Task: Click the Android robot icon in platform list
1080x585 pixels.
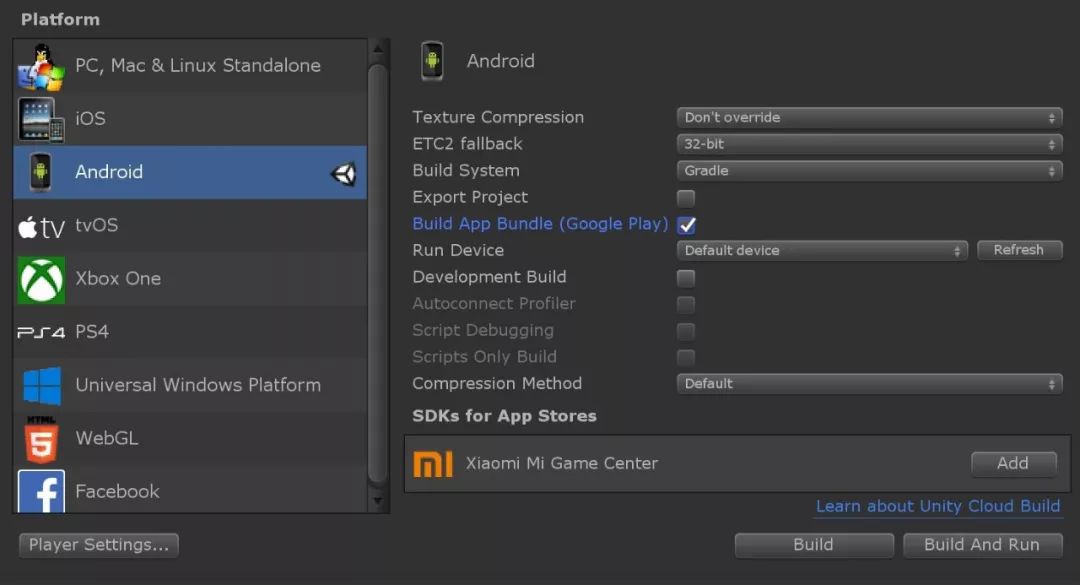Action: click(x=41, y=172)
